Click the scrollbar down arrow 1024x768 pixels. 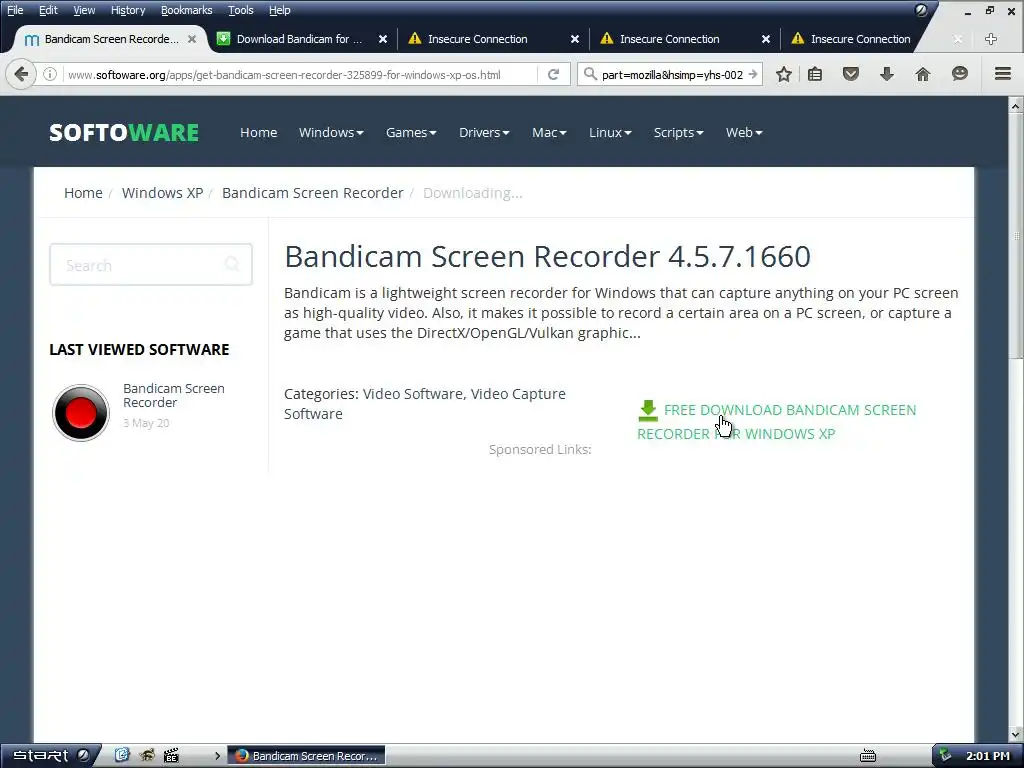click(1016, 735)
